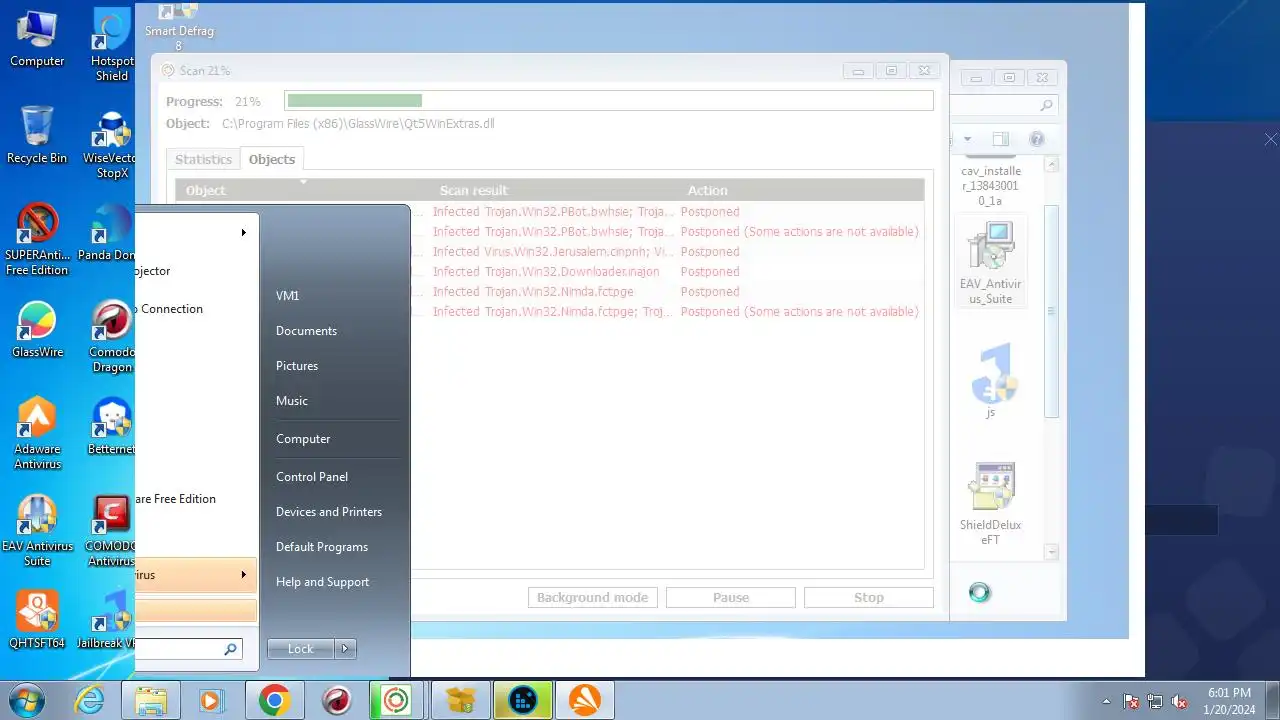Click the Start menu search field
1280x720 pixels.
(190, 649)
